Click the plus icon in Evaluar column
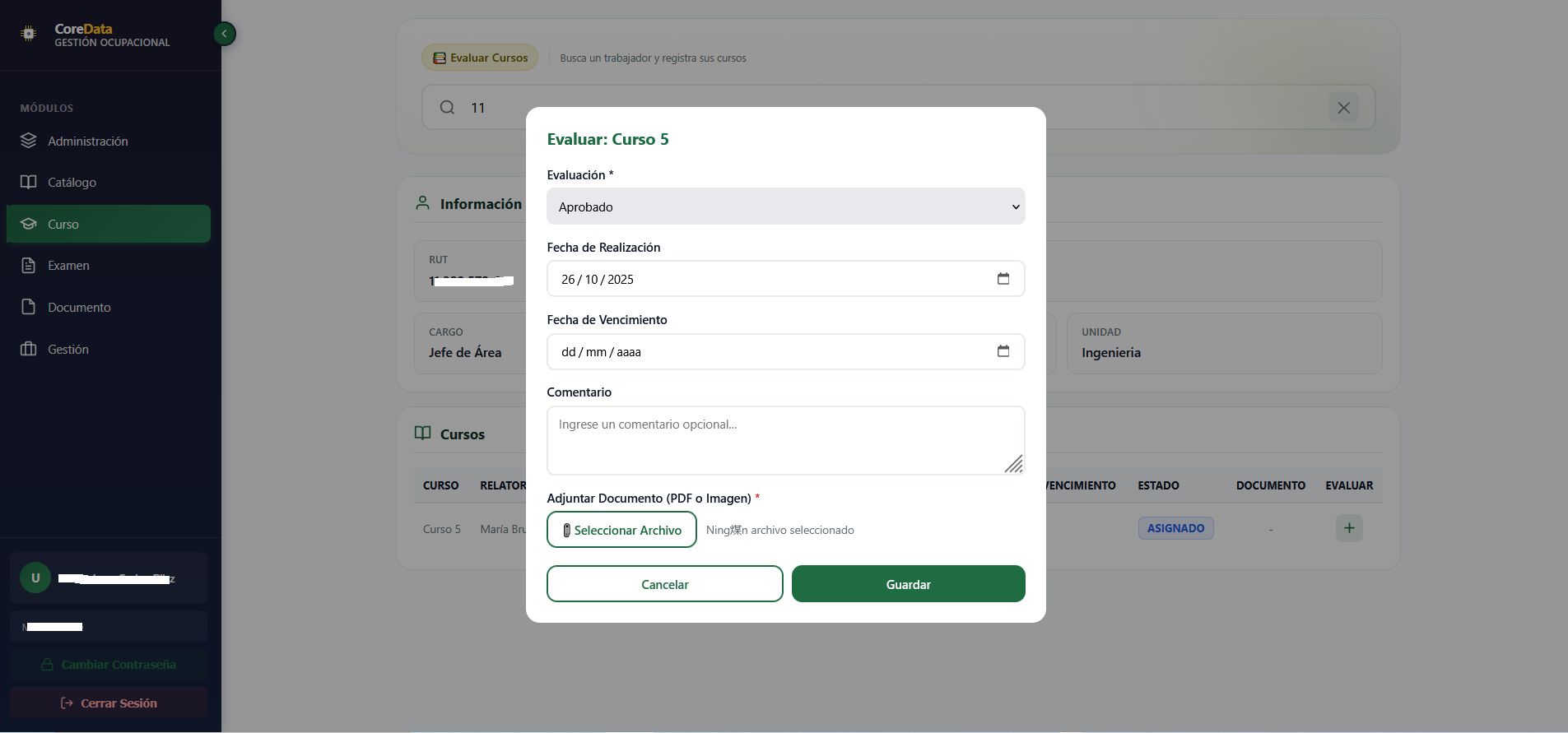 tap(1348, 528)
